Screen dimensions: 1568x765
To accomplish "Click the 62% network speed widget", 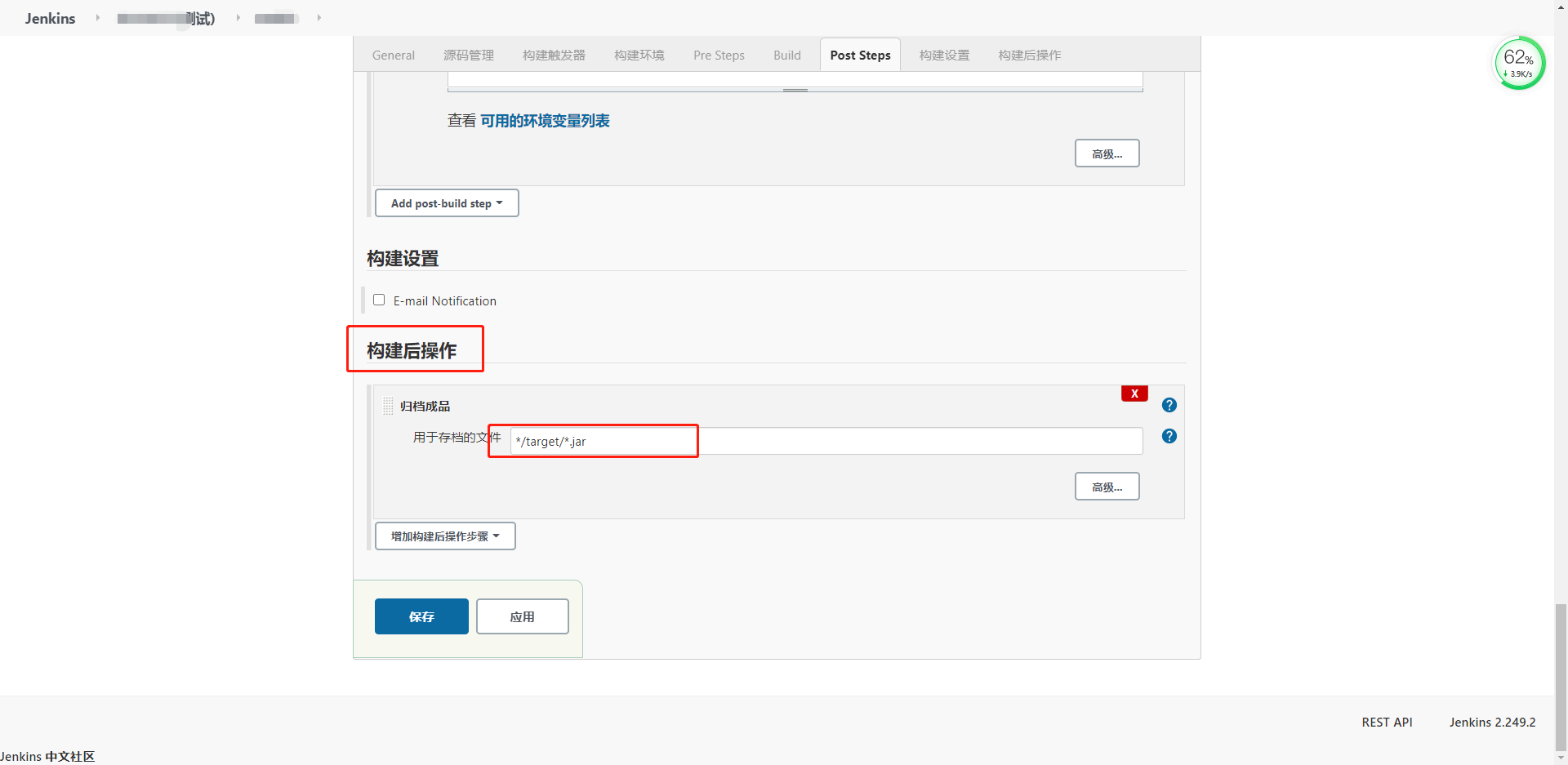I will [1518, 63].
